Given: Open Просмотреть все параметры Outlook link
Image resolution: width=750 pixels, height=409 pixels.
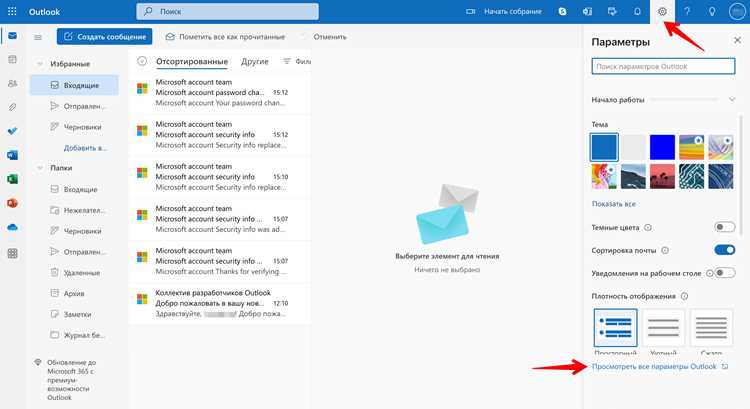Looking at the screenshot, I should point(660,366).
